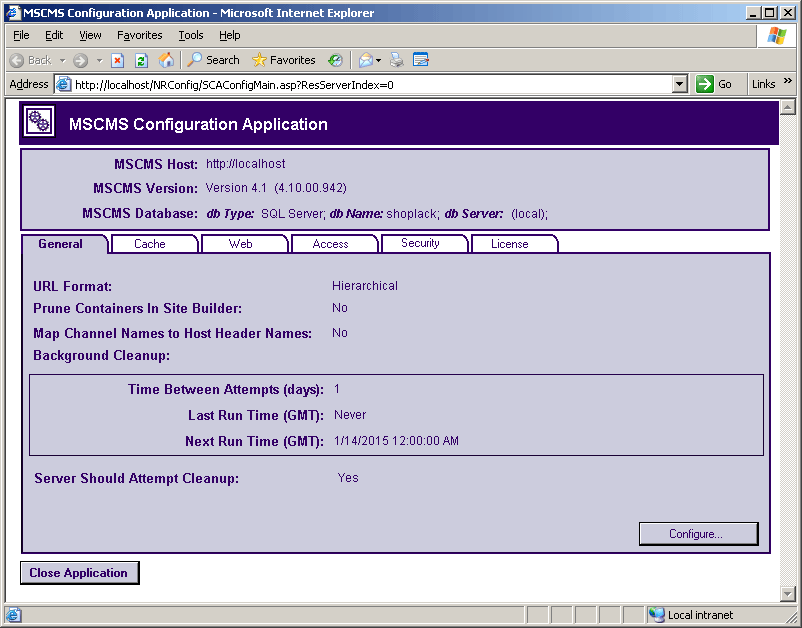Click the Go button
Viewport: 802px width, 628px height.
714,84
